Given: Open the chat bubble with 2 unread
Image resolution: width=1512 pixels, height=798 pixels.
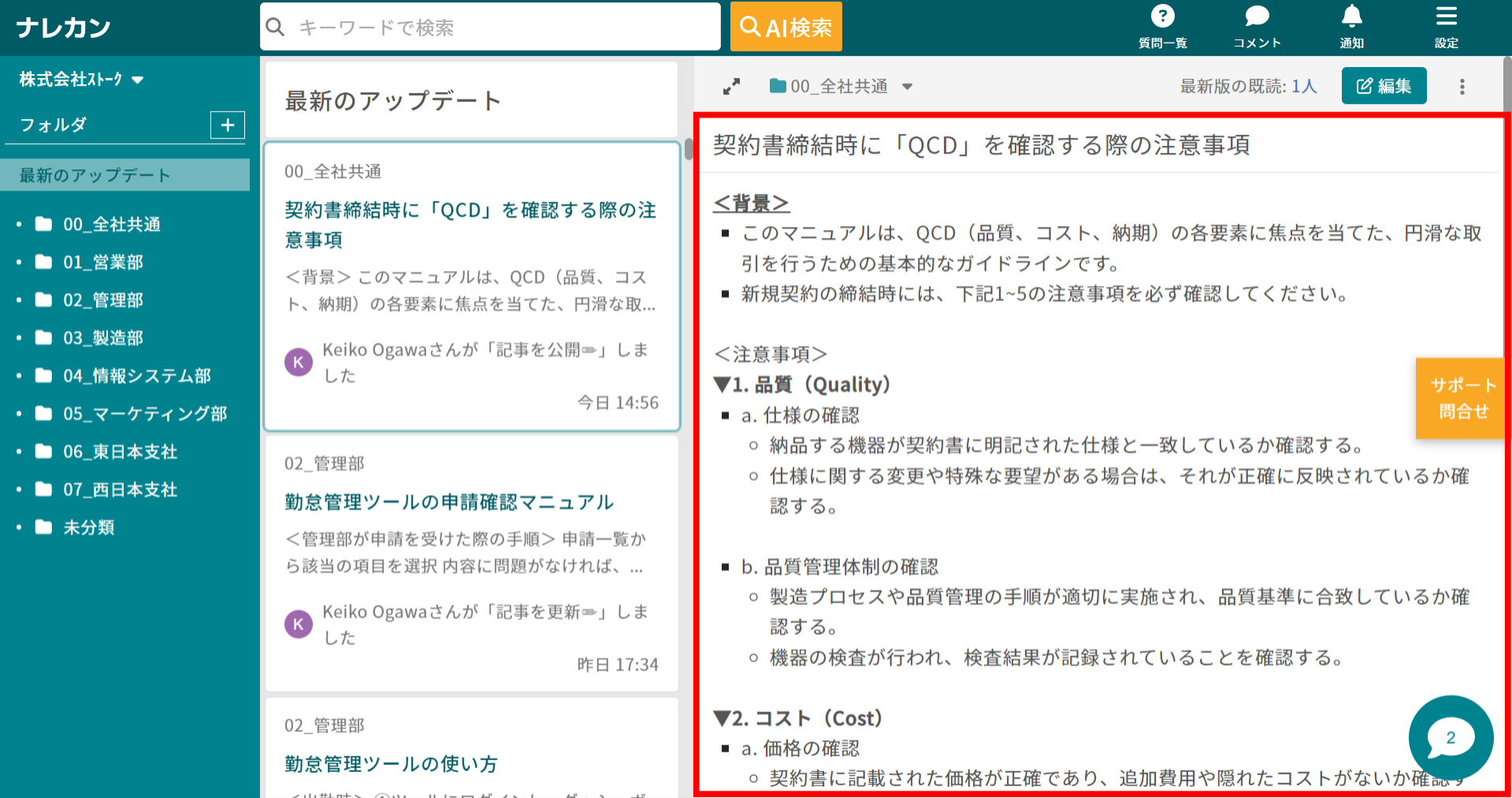Looking at the screenshot, I should 1451,738.
